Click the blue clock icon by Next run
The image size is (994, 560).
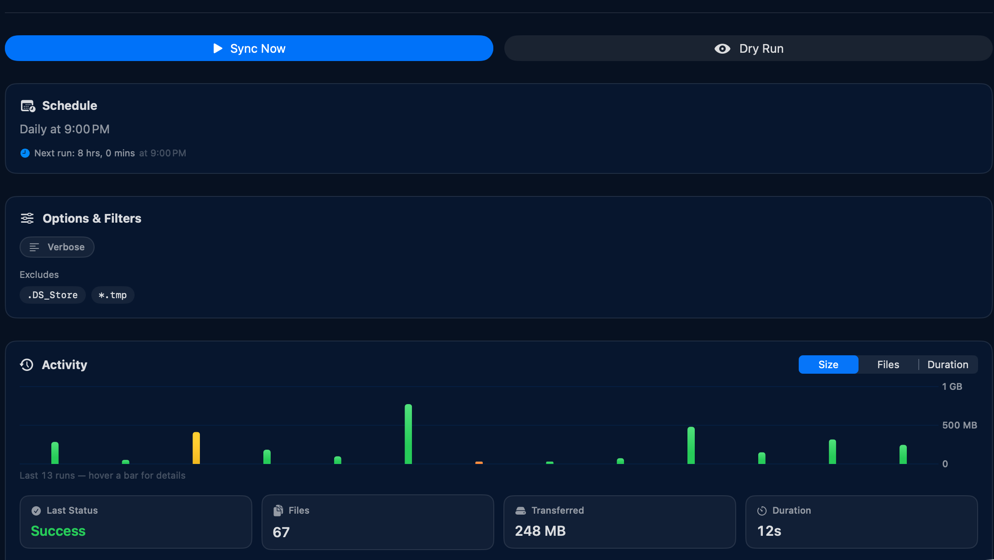point(25,153)
